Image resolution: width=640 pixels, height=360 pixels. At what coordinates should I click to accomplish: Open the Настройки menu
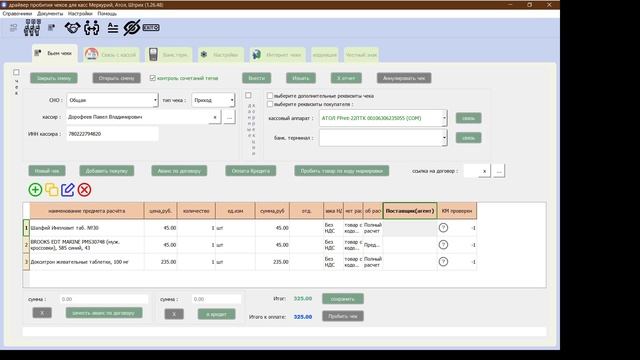[x=80, y=13]
